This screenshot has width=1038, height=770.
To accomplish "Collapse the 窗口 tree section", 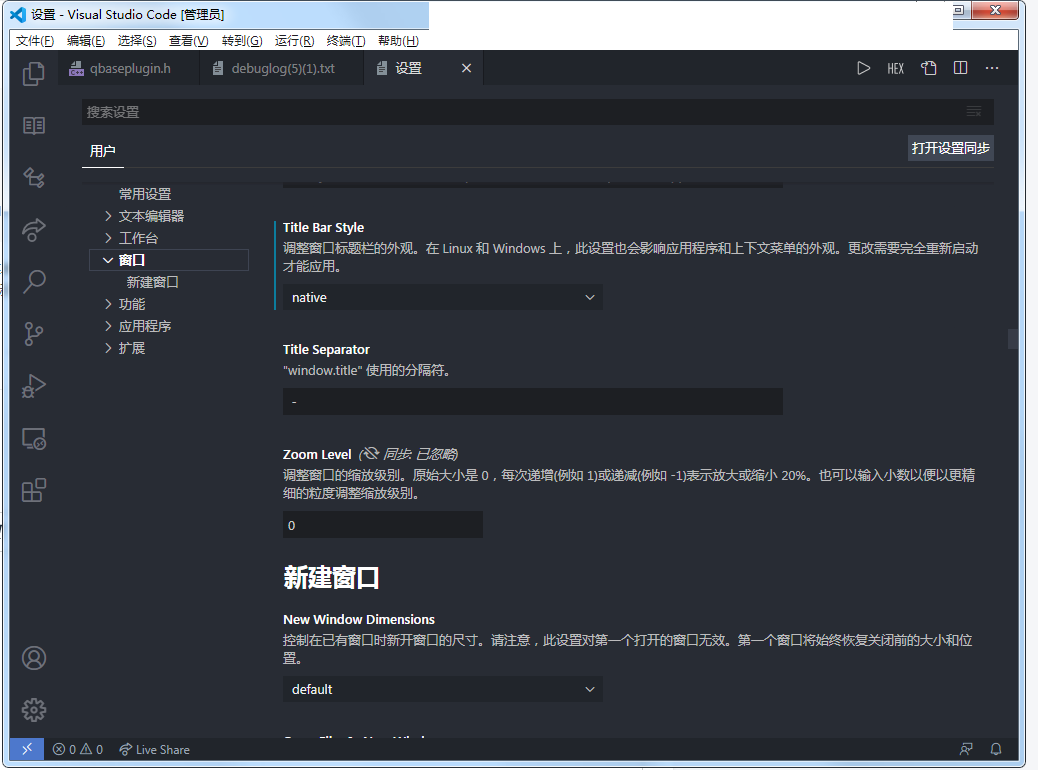I will [x=108, y=260].
